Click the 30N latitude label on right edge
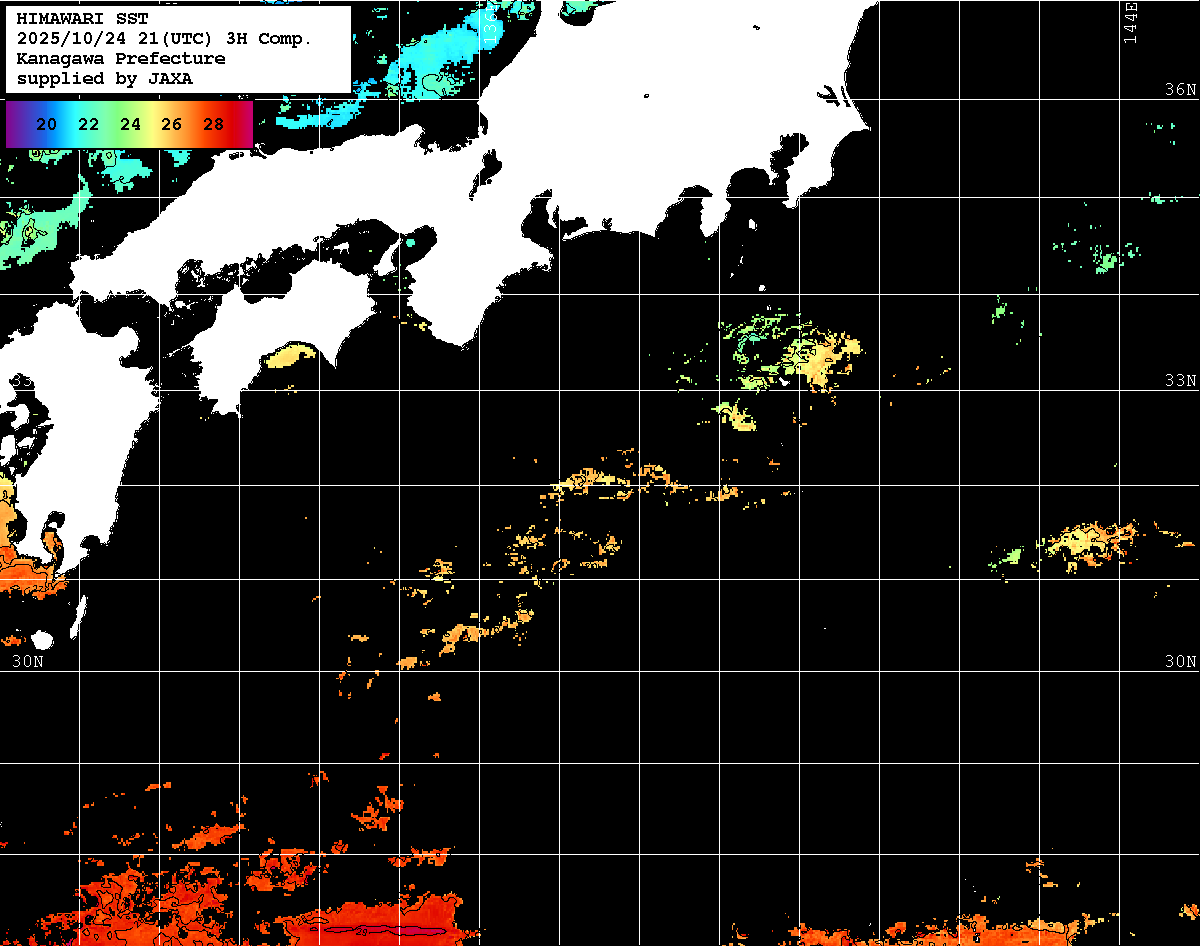 click(1180, 662)
